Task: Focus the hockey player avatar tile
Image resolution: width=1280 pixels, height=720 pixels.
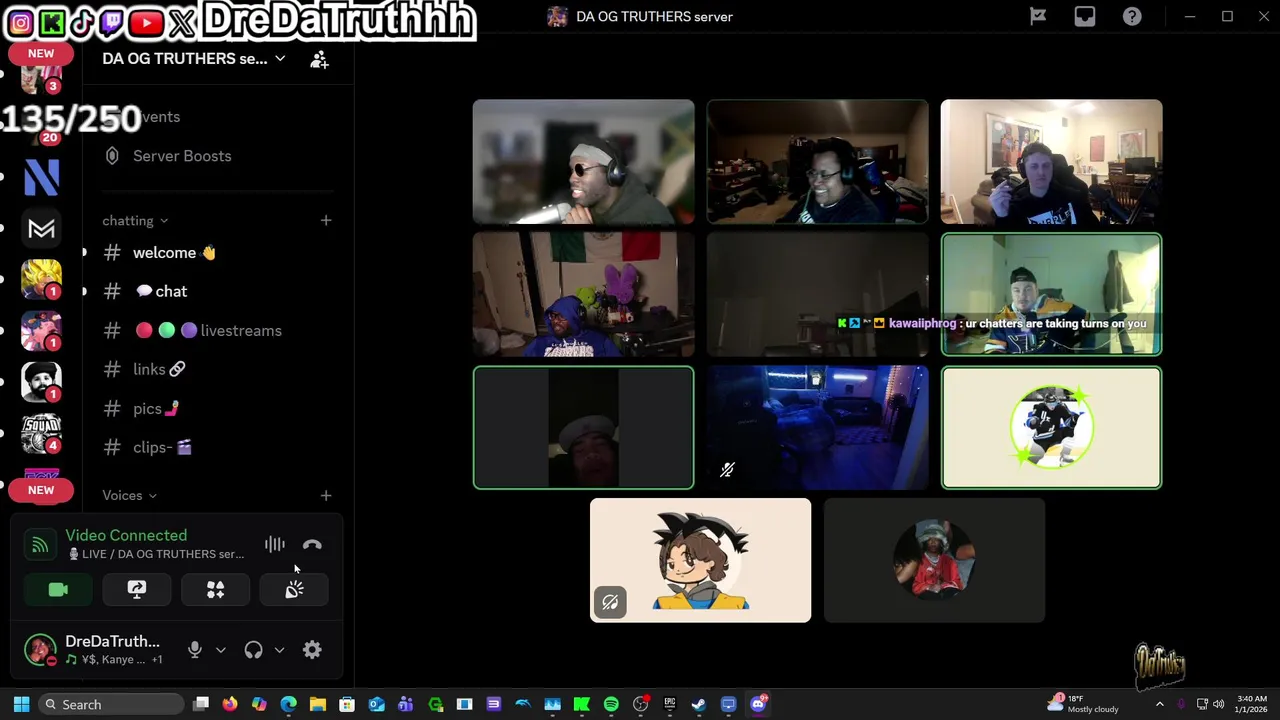Action: point(1051,428)
